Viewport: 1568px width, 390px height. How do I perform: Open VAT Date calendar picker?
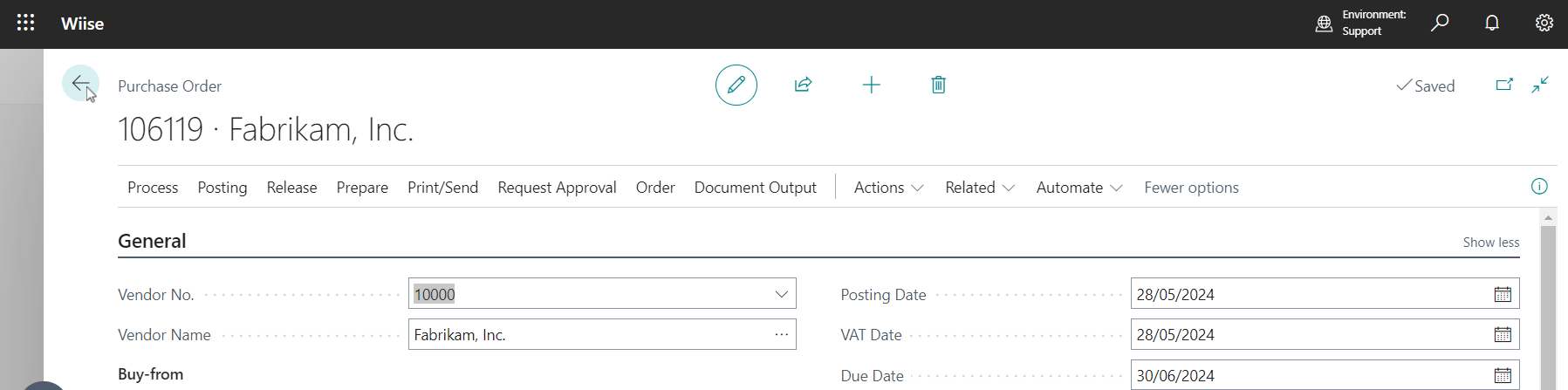pyautogui.click(x=1503, y=334)
